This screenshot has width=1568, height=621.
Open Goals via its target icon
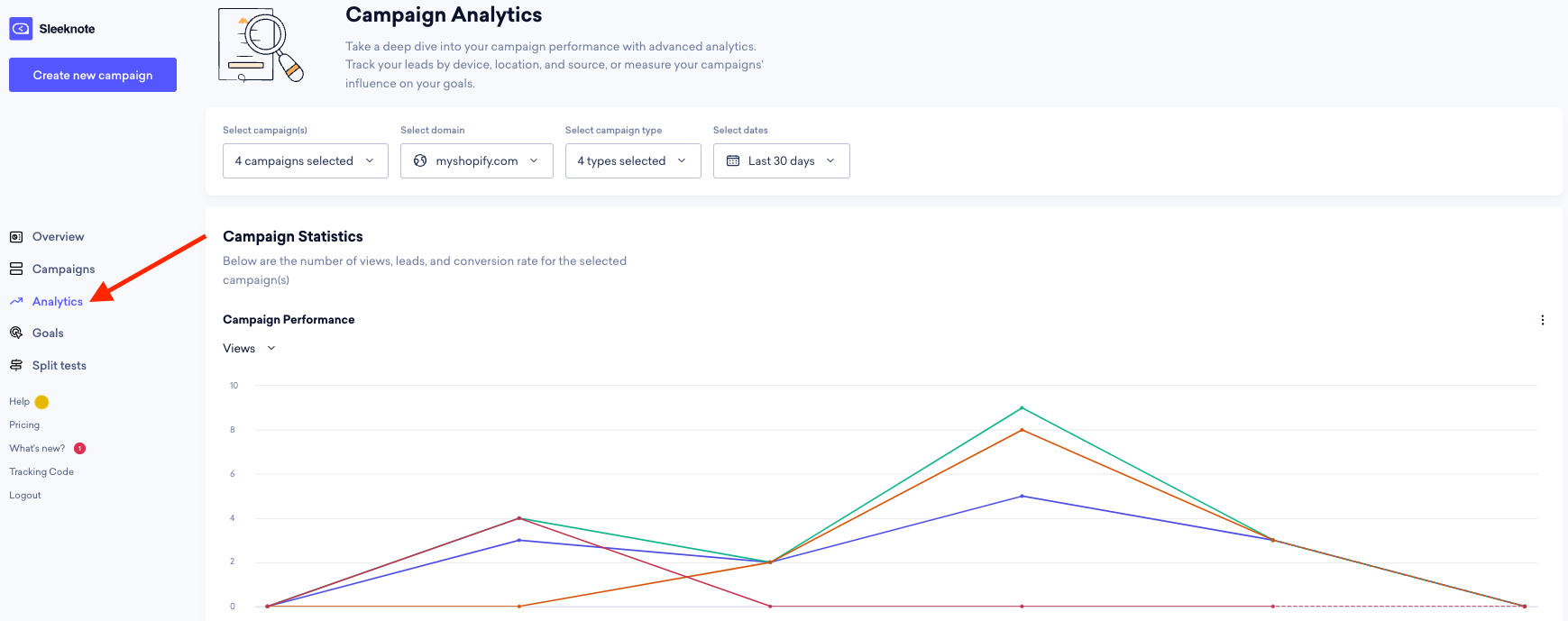point(15,333)
